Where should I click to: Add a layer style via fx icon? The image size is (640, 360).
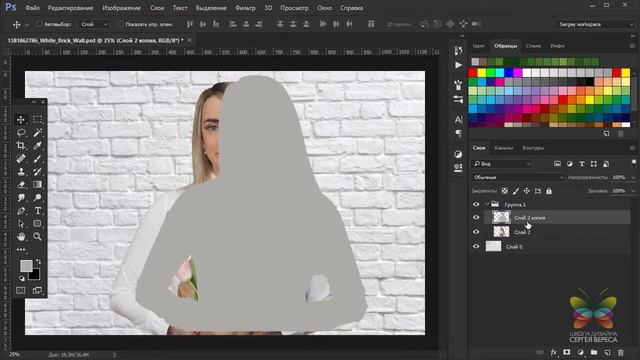coord(553,352)
